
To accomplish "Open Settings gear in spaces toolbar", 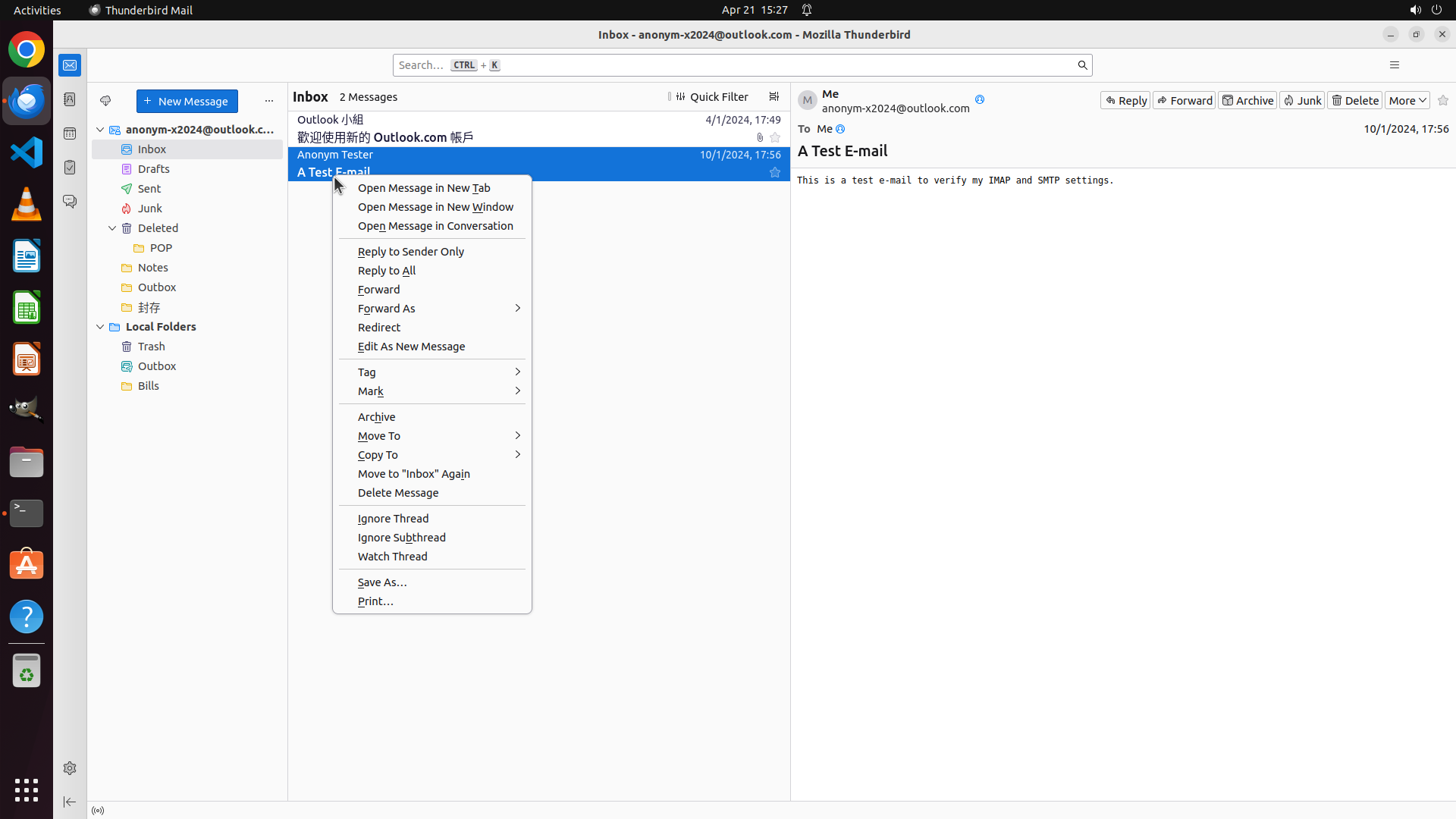I will tap(70, 768).
